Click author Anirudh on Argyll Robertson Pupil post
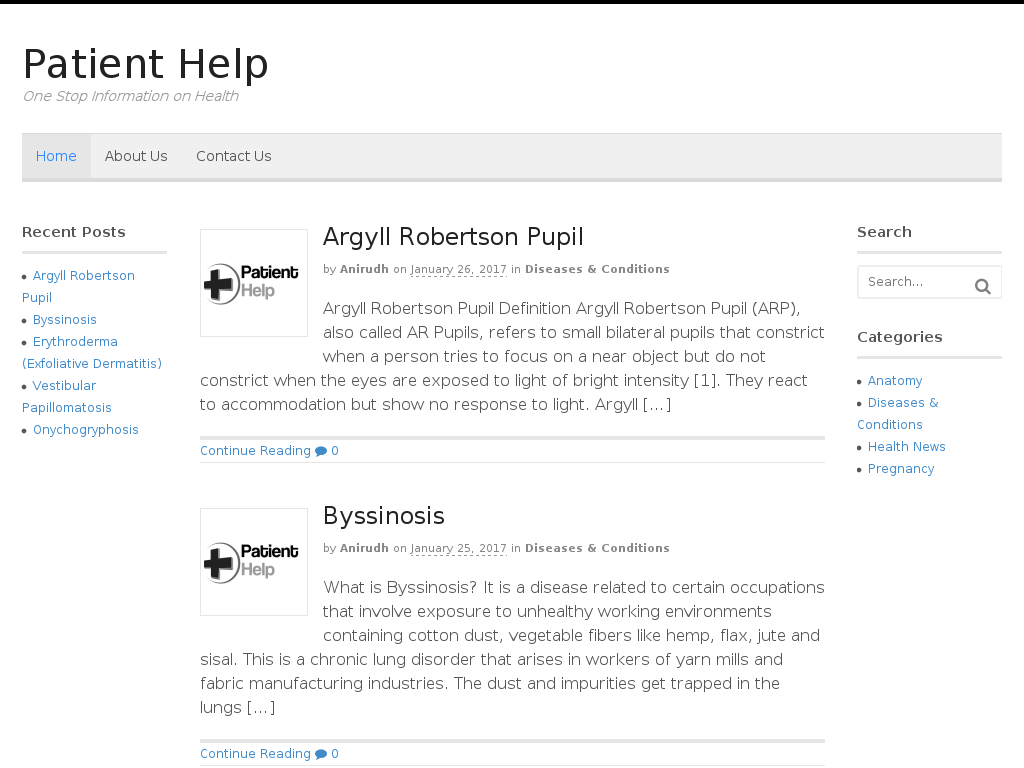This screenshot has height=768, width=1024. click(364, 269)
